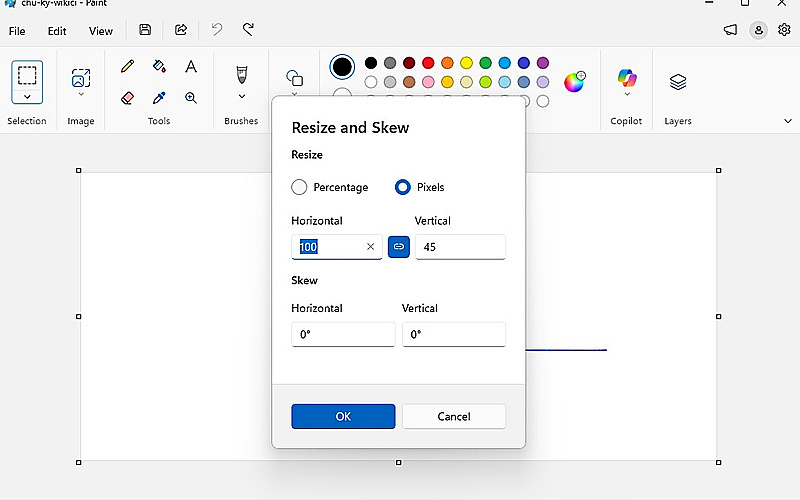Viewport: 800px width, 500px height.
Task: Select the Brushes tool icon
Action: tap(242, 74)
